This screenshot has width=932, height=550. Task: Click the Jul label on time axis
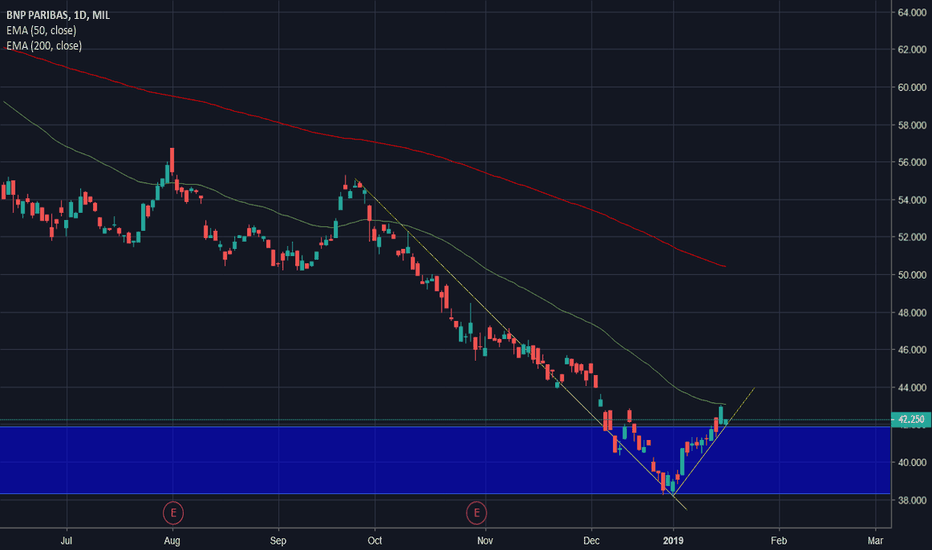(x=67, y=540)
